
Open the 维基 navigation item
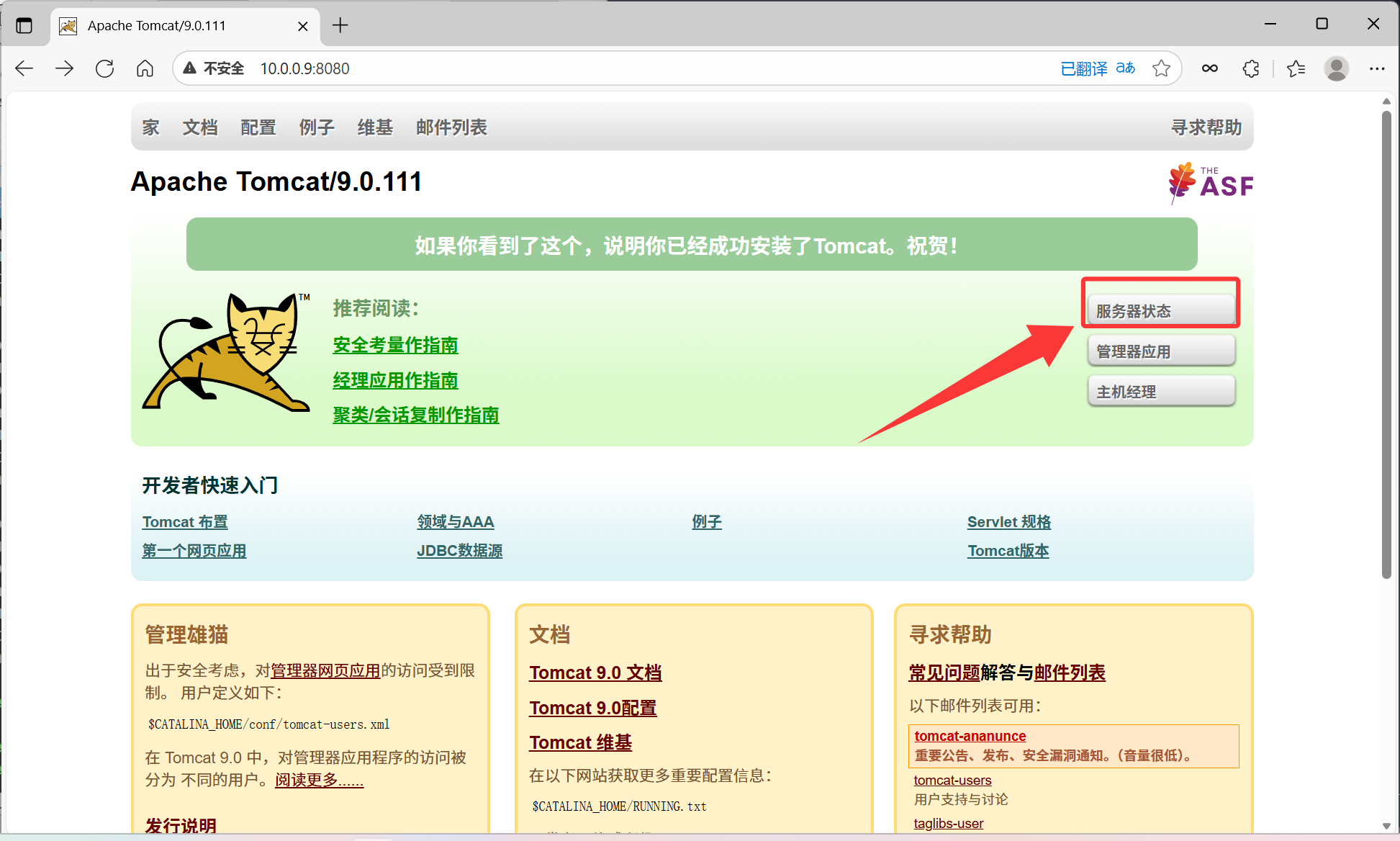point(375,127)
